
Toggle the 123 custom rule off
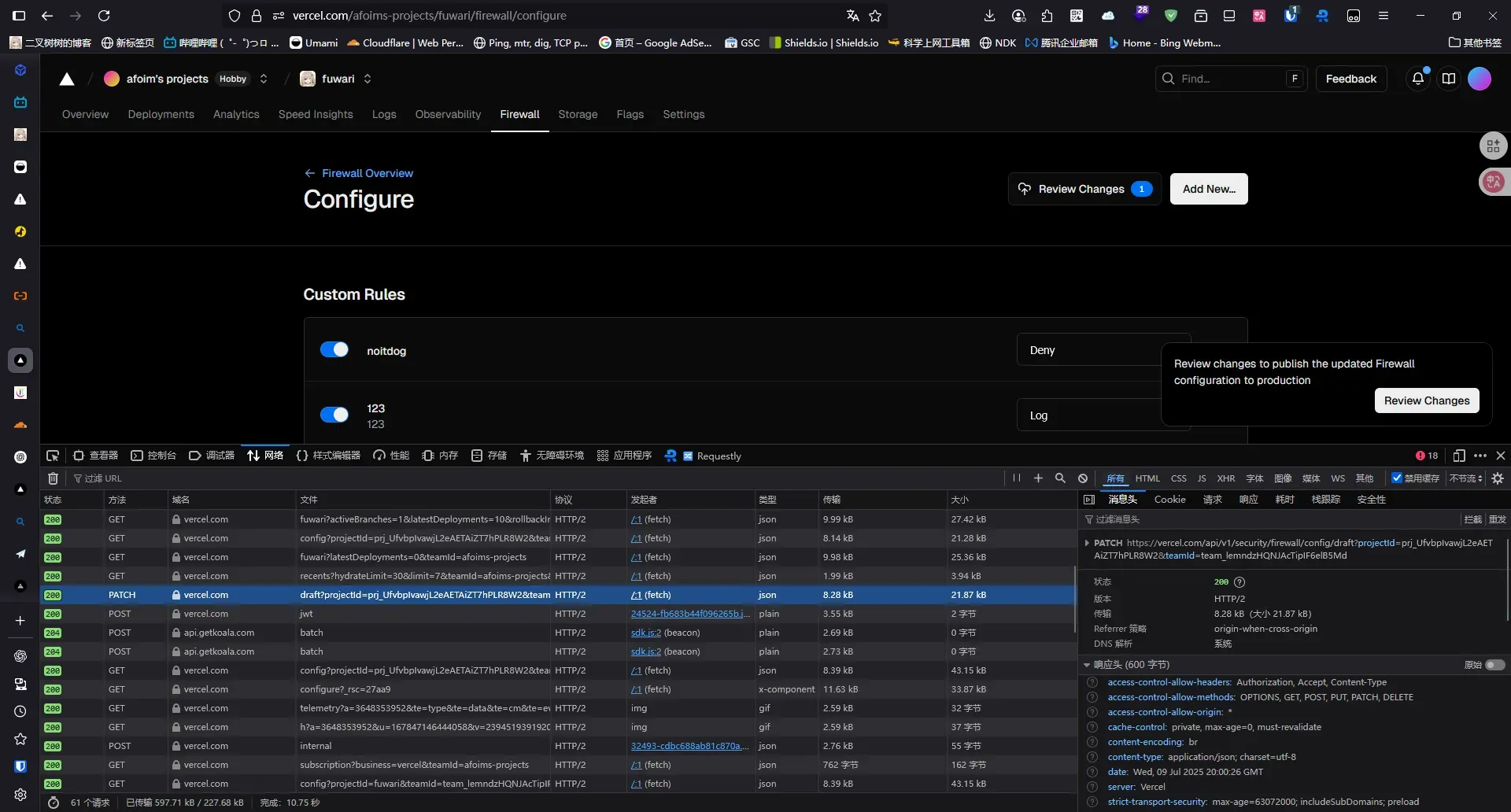tap(334, 415)
